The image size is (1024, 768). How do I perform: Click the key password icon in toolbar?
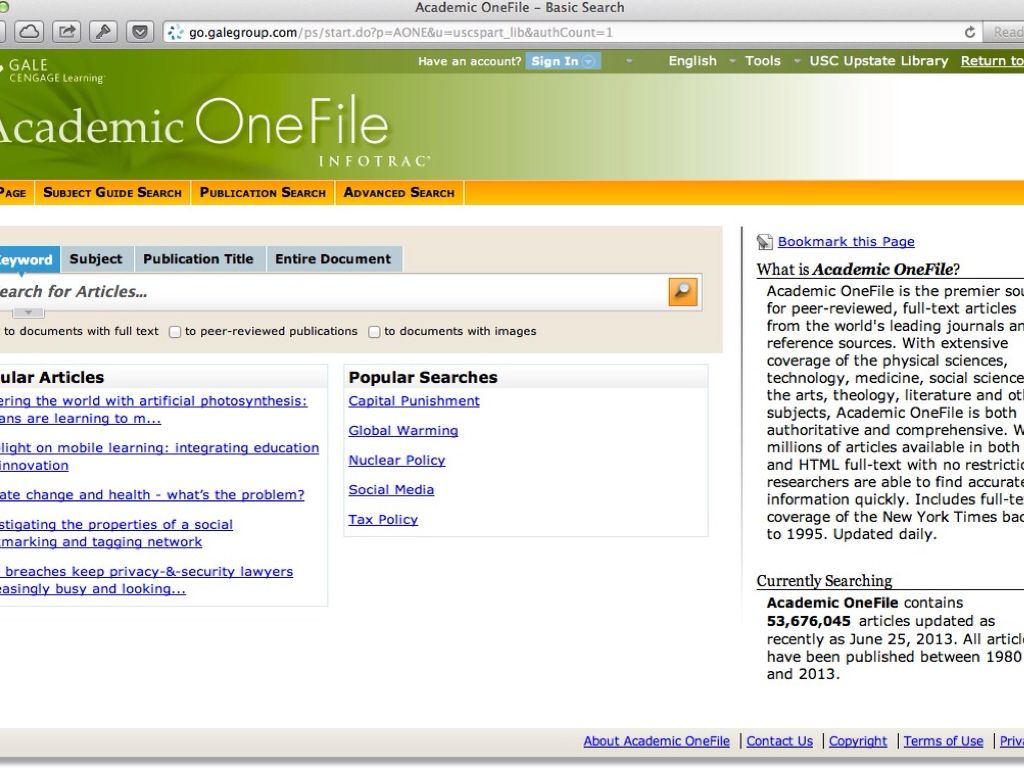click(x=103, y=31)
